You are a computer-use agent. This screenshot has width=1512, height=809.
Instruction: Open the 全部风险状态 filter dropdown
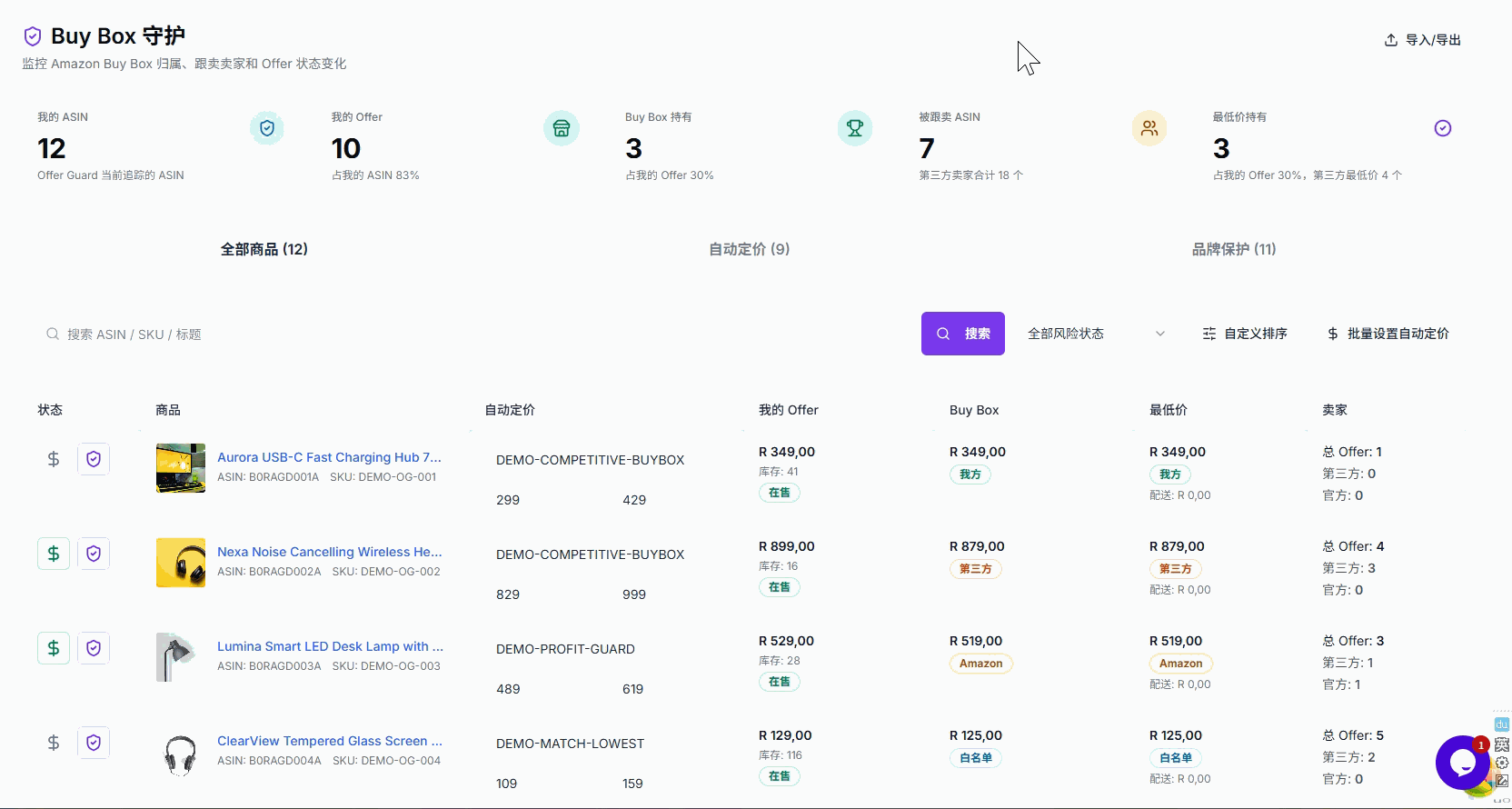pos(1096,334)
